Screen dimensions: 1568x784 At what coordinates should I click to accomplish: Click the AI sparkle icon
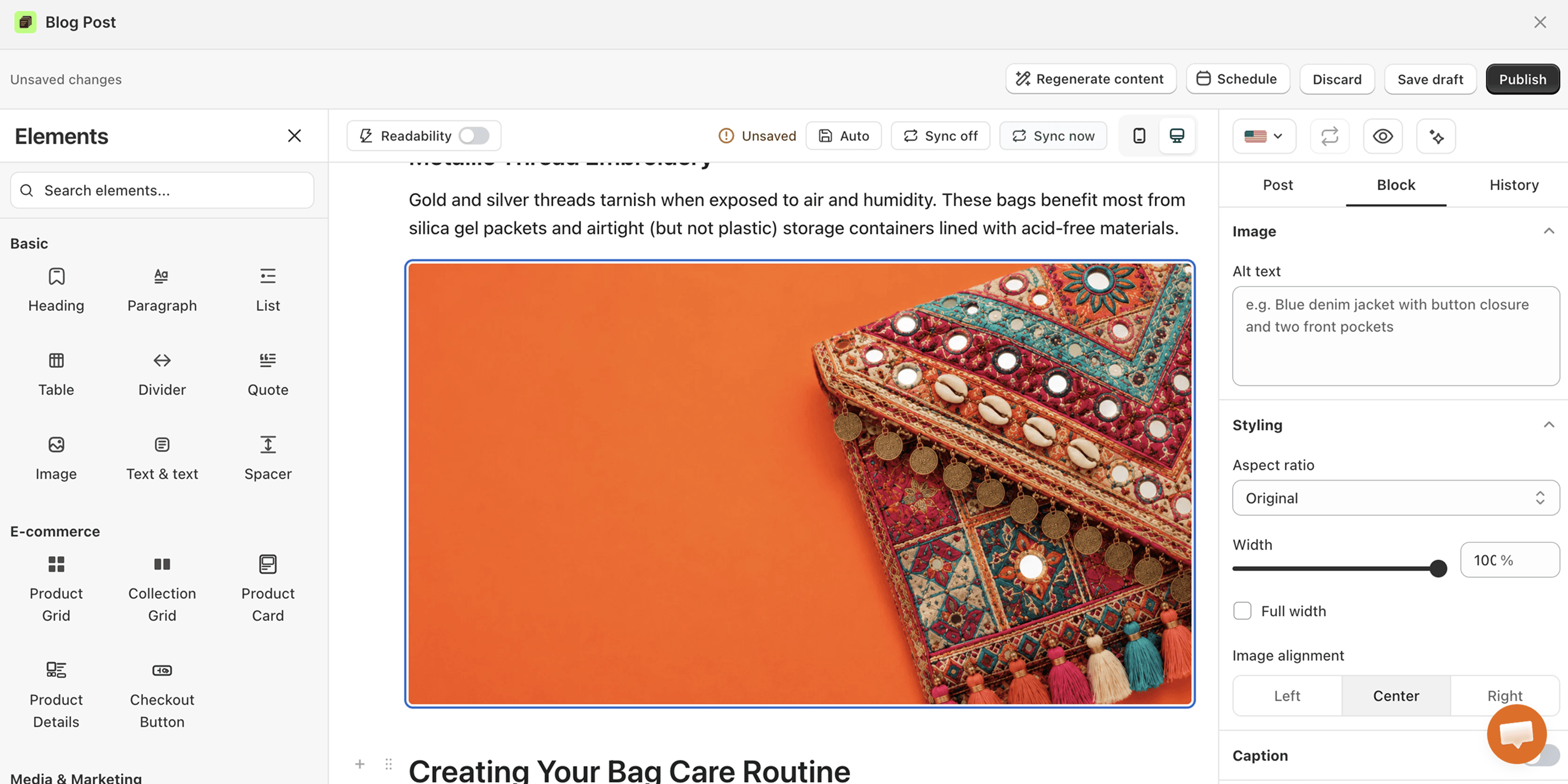point(1436,136)
